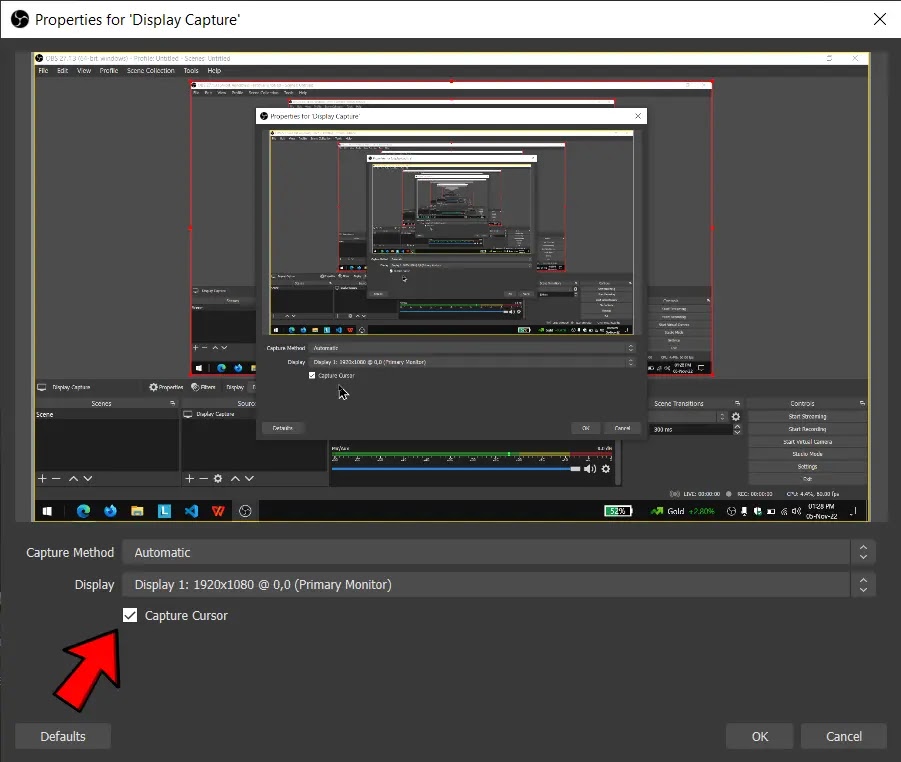This screenshot has height=762, width=901.
Task: Open audio mixer gear settings icon
Action: click(x=606, y=469)
